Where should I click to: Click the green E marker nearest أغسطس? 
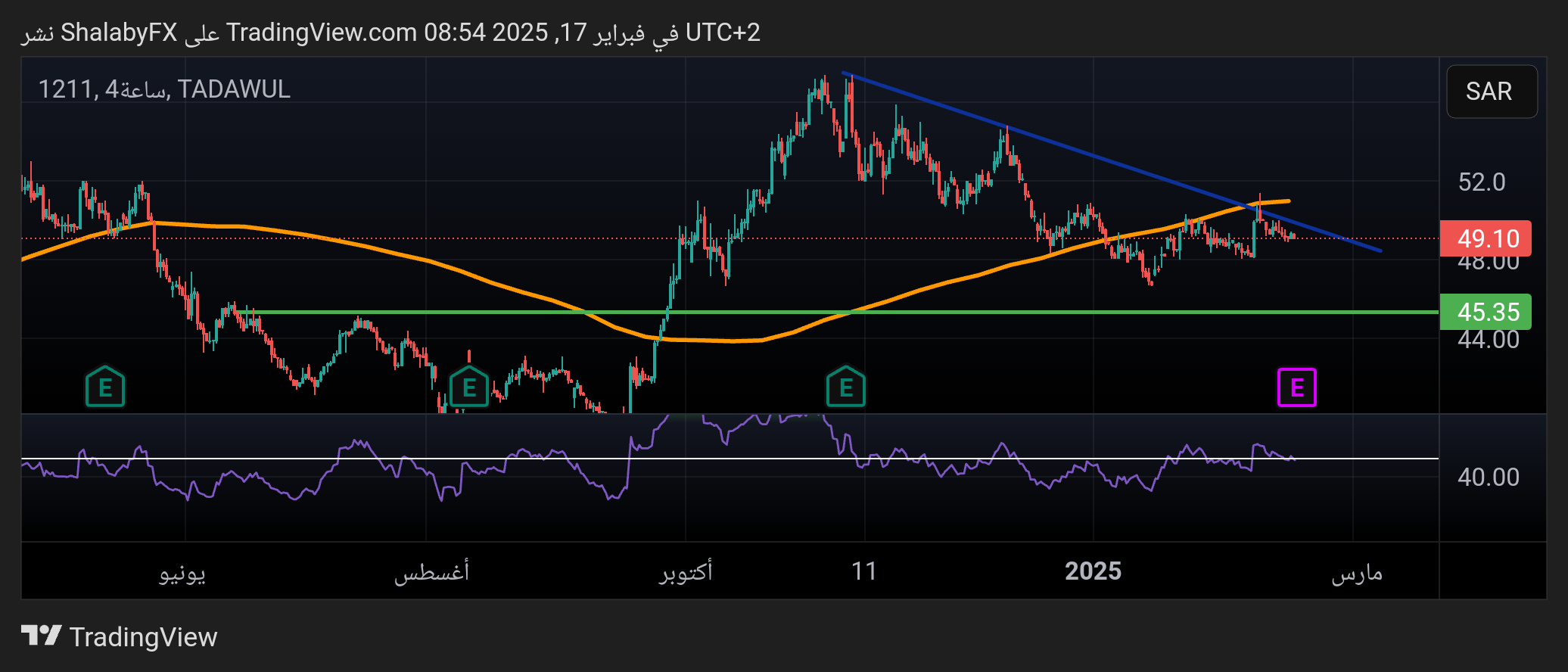468,387
